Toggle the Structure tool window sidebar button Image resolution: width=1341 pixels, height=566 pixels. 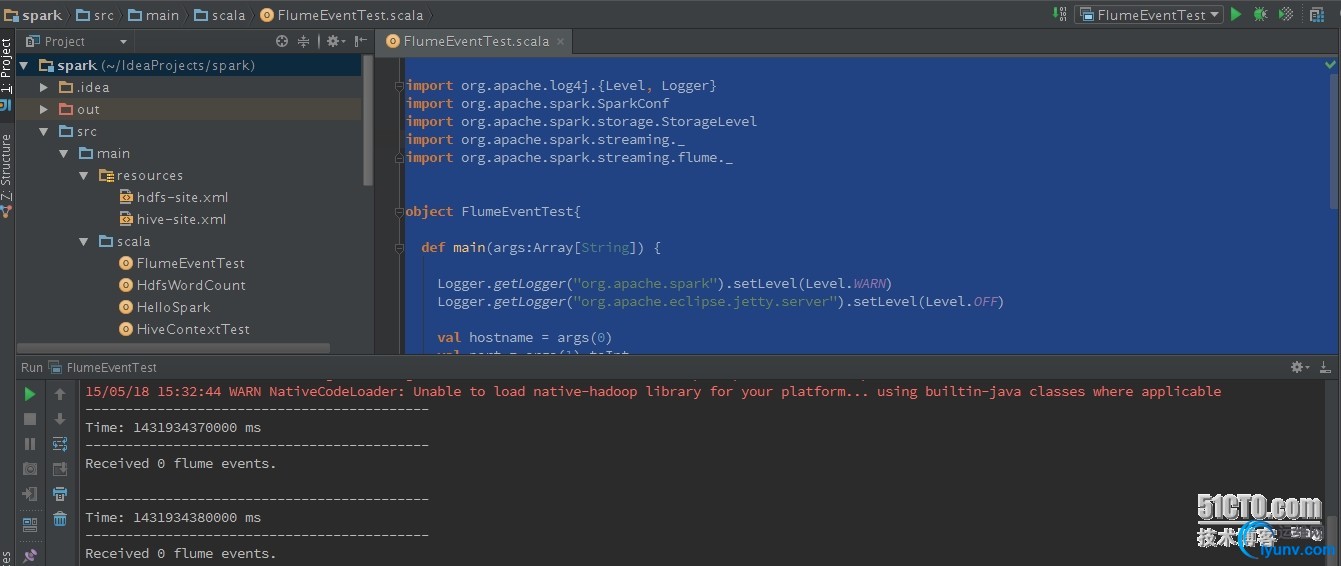[x=6, y=168]
